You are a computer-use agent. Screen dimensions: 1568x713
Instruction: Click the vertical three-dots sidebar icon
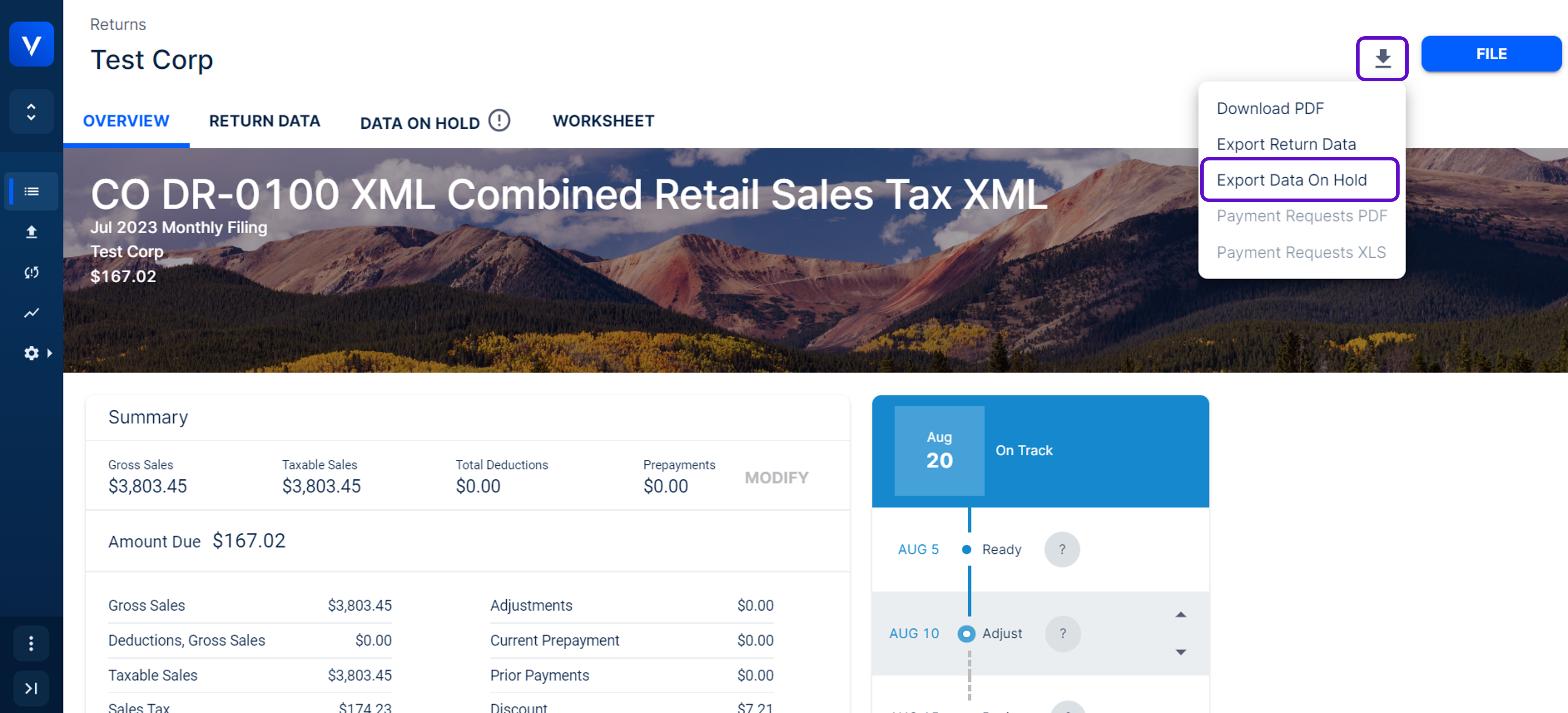tap(31, 643)
